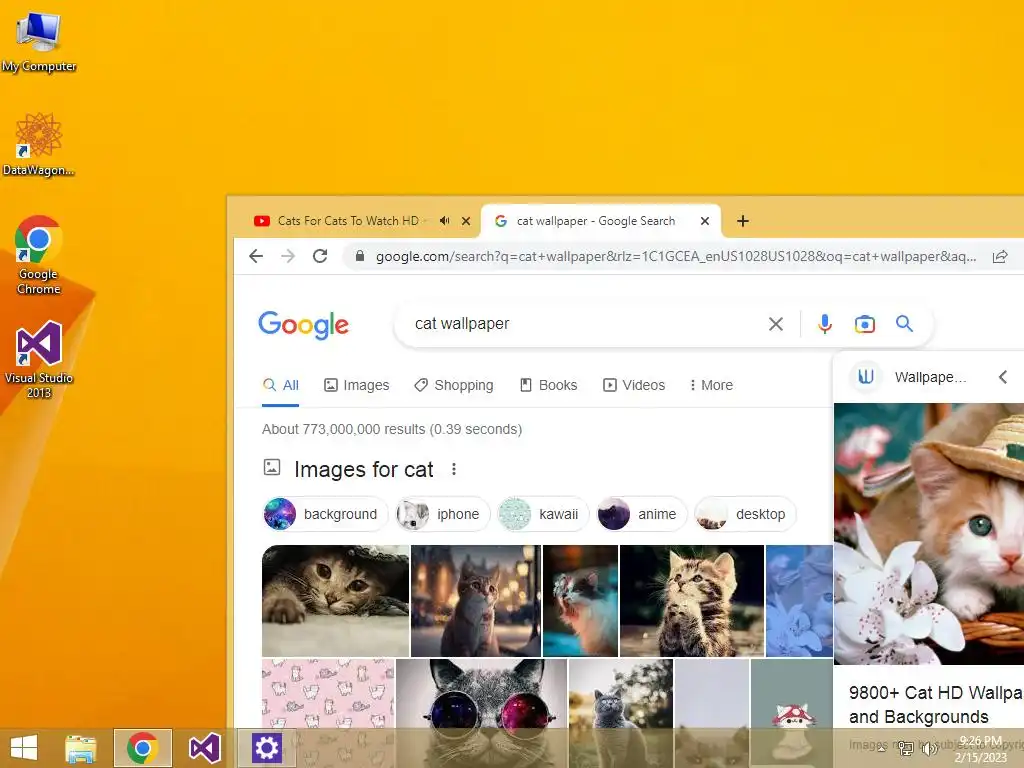This screenshot has width=1024, height=768.
Task: Open the cat on night street thumbnail
Action: tap(476, 601)
